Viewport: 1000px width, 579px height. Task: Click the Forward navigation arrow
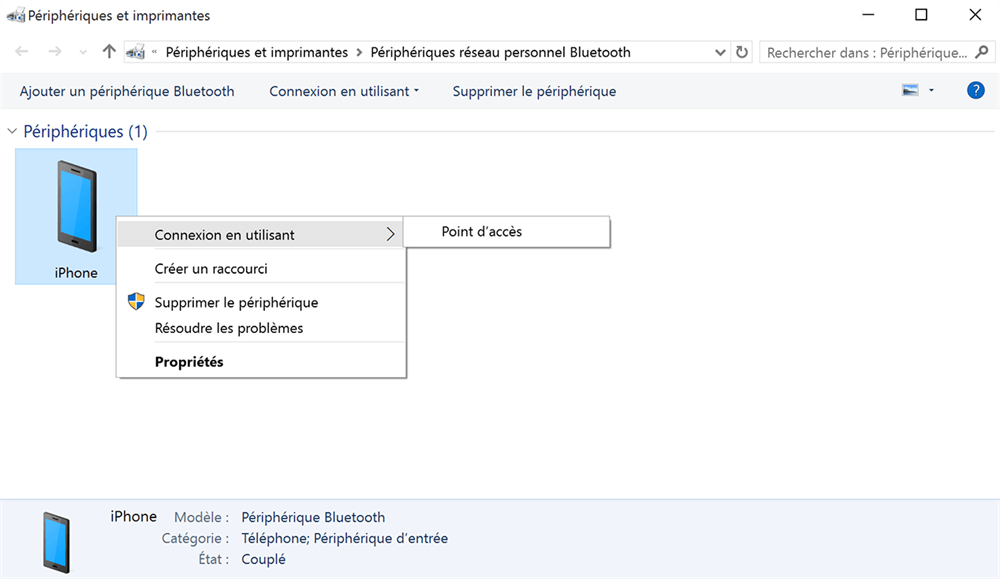tap(55, 52)
